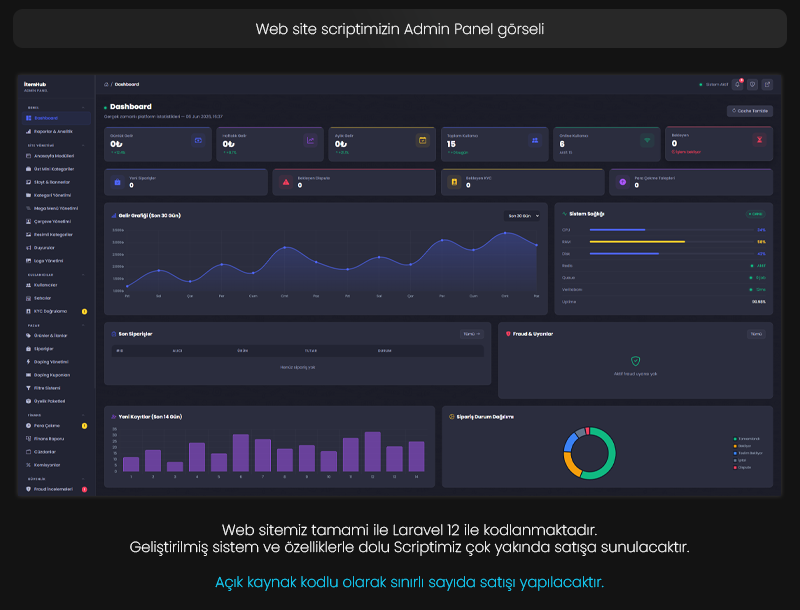Image resolution: width=800 pixels, height=610 pixels.
Task: Click the users icon on the Toplam Kullanıcı card
Action: coord(535,140)
